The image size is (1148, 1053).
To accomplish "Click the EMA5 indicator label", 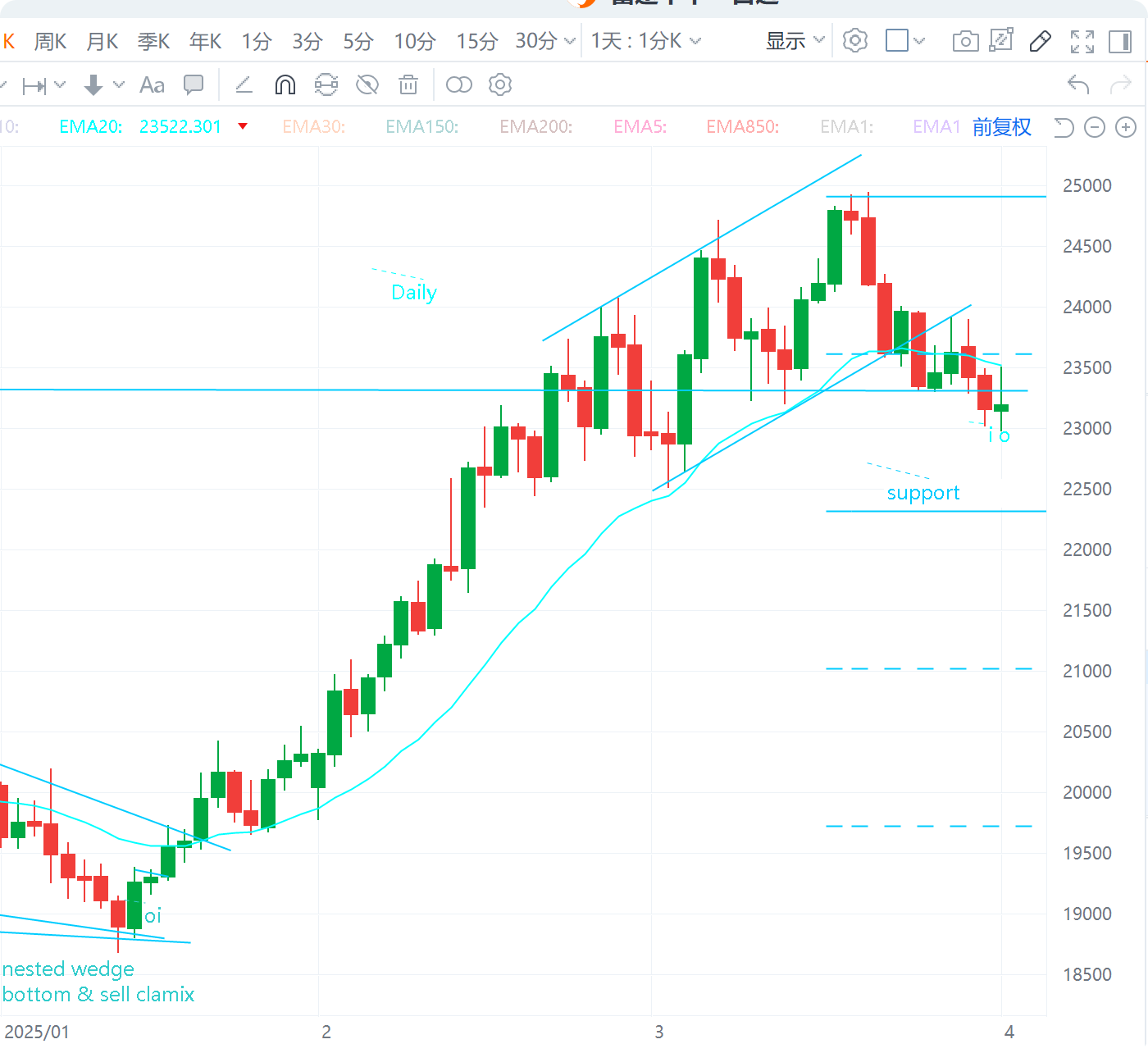I will [640, 126].
